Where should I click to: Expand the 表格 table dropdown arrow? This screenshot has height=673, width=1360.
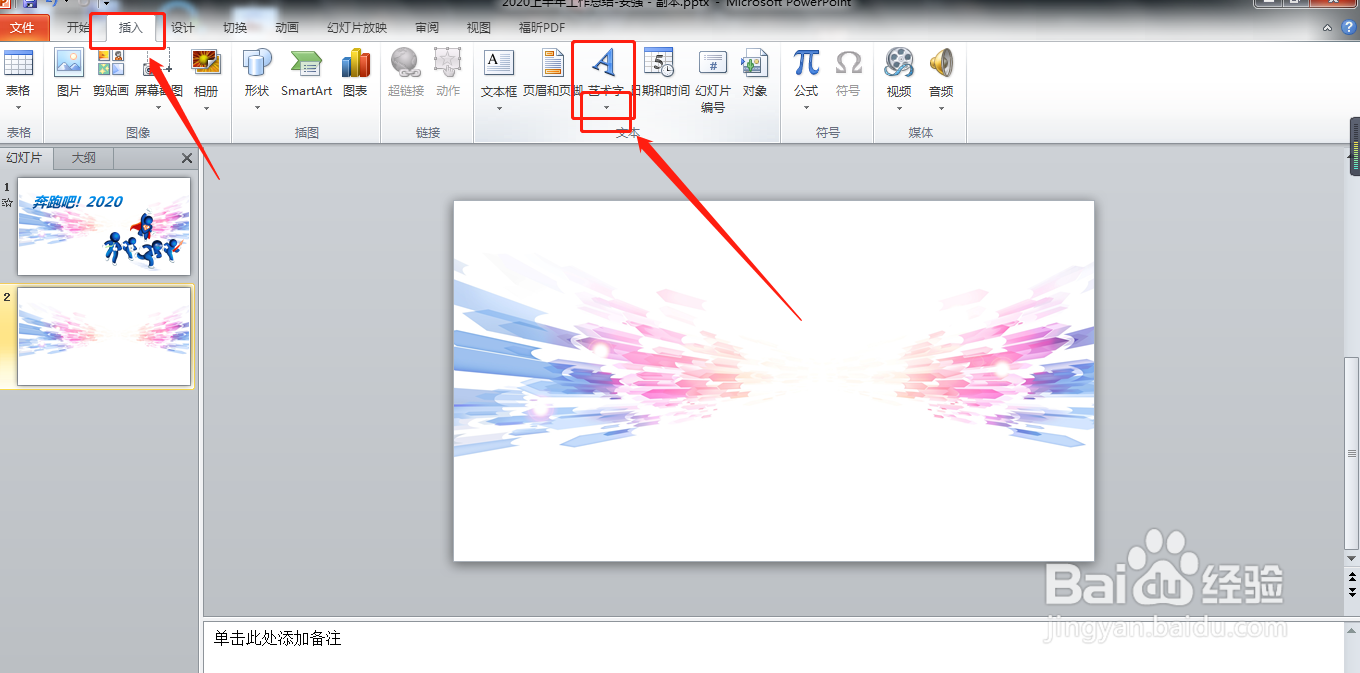click(18, 108)
